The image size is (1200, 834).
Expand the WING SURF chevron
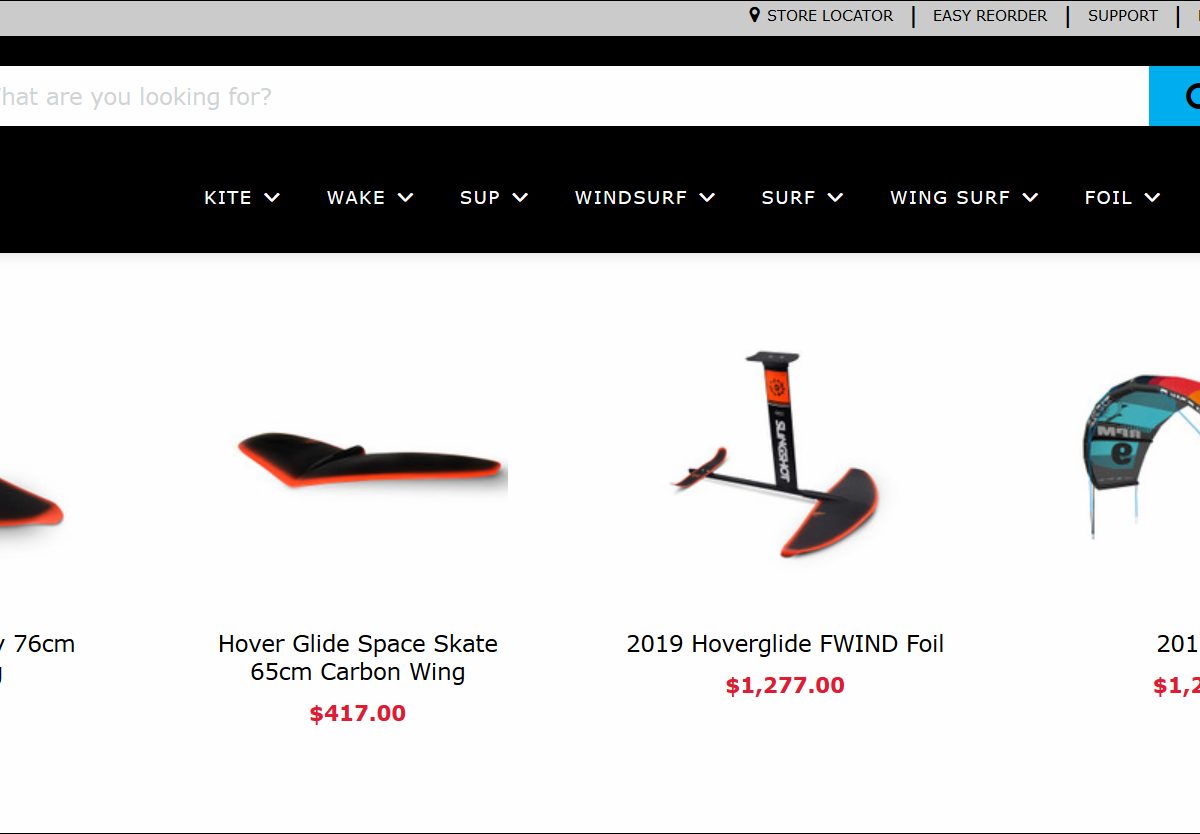[1030, 198]
